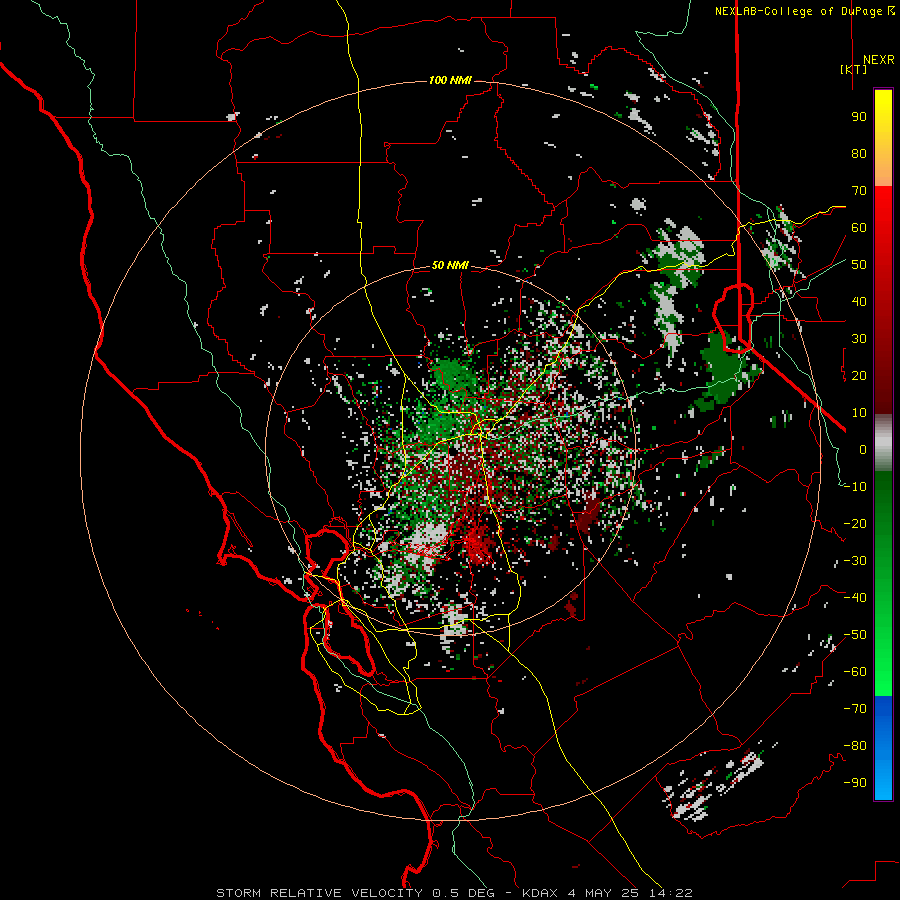Click the -10 value on velocity scale
Image resolution: width=900 pixels, height=900 pixels.
tap(855, 487)
